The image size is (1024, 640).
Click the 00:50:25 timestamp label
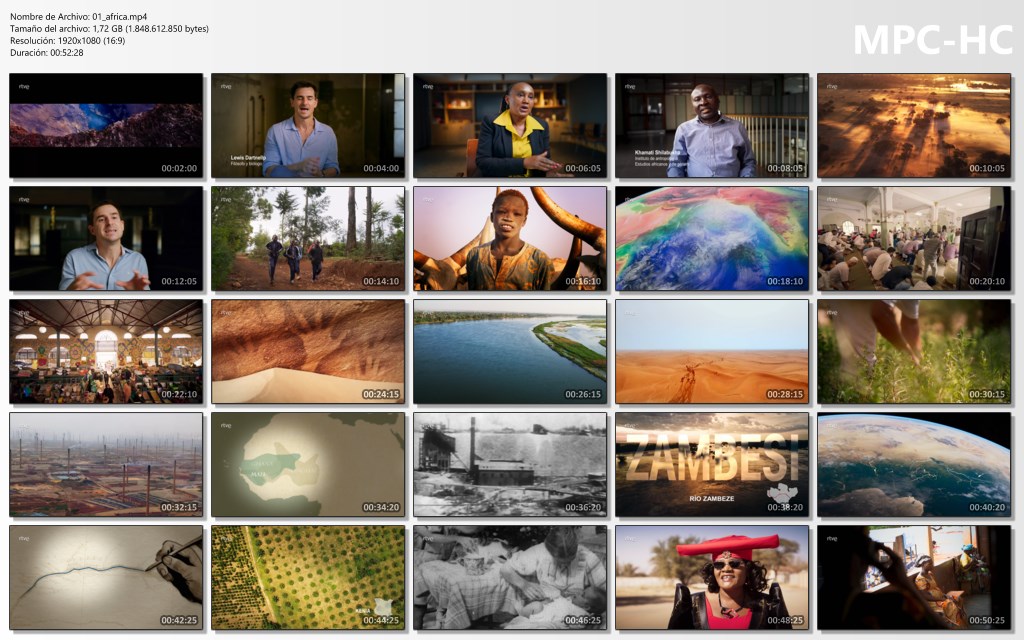(x=985, y=620)
